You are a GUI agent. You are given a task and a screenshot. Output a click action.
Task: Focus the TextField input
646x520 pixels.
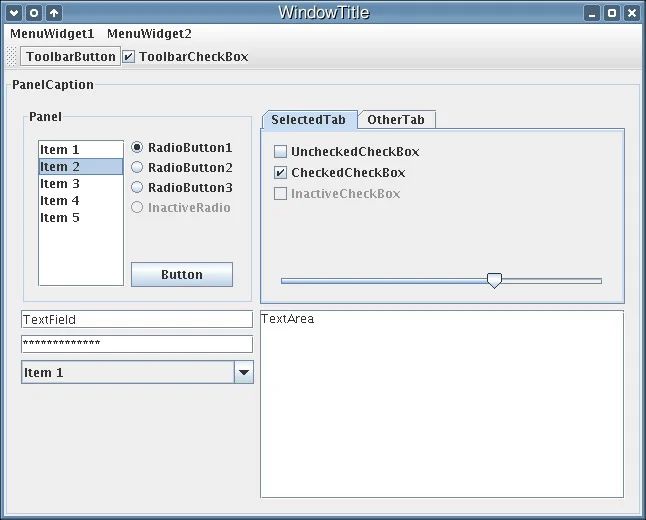pos(137,319)
